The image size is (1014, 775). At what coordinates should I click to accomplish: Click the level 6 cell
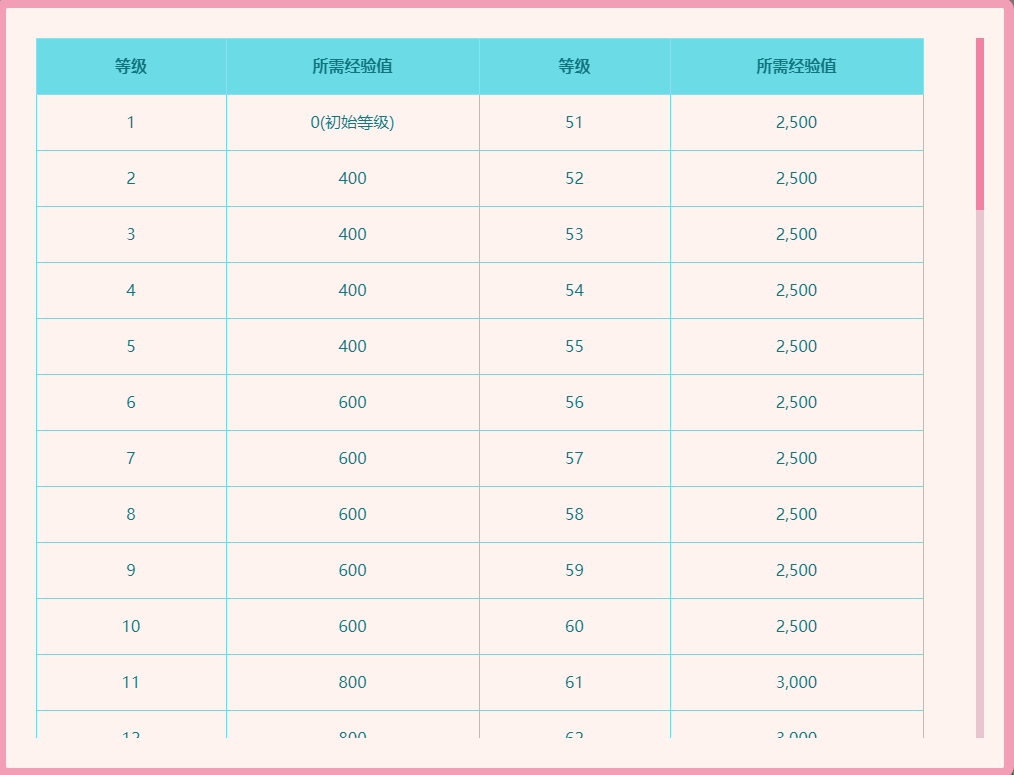(x=131, y=403)
